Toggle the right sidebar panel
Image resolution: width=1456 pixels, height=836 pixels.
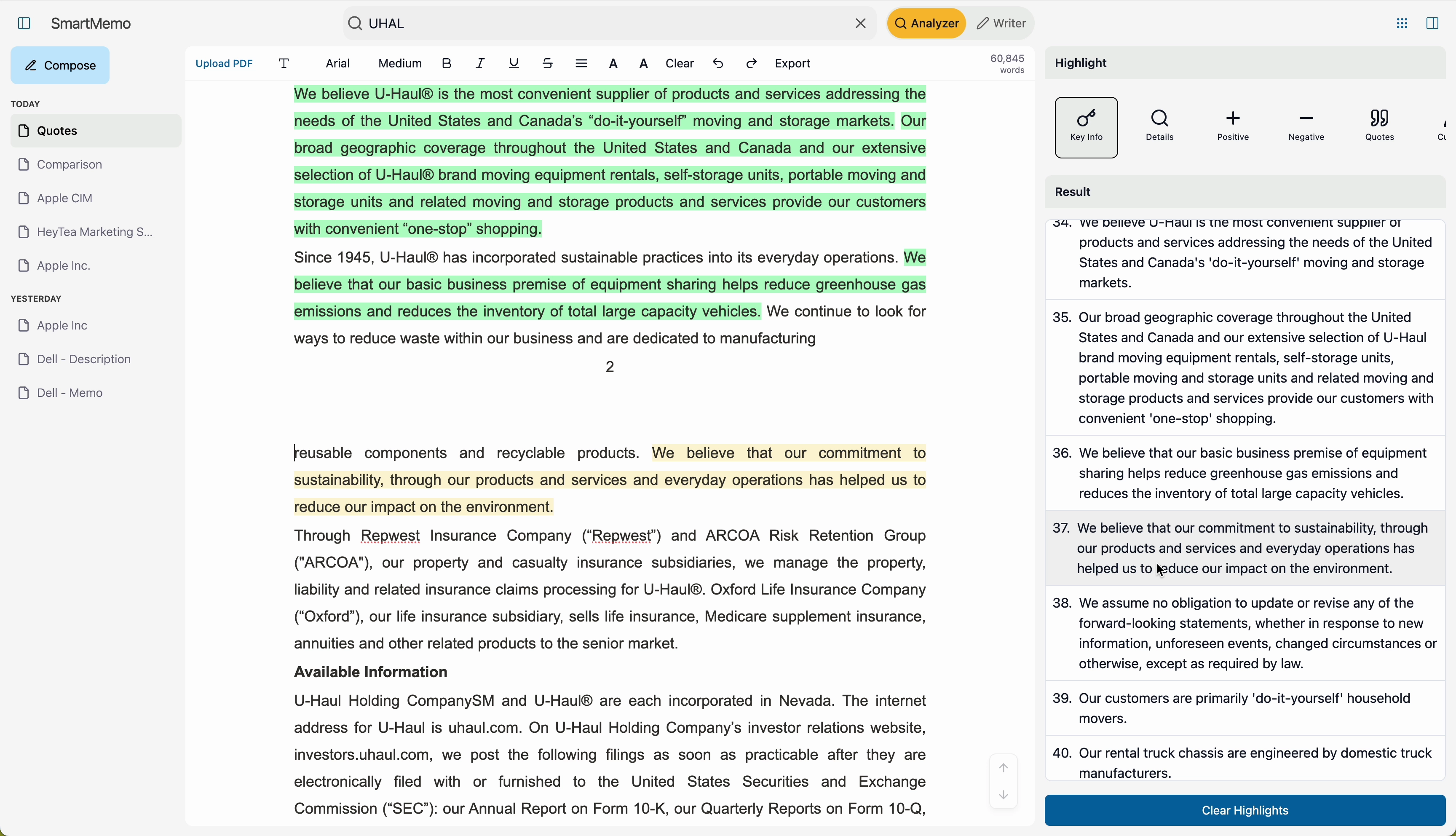(1432, 24)
